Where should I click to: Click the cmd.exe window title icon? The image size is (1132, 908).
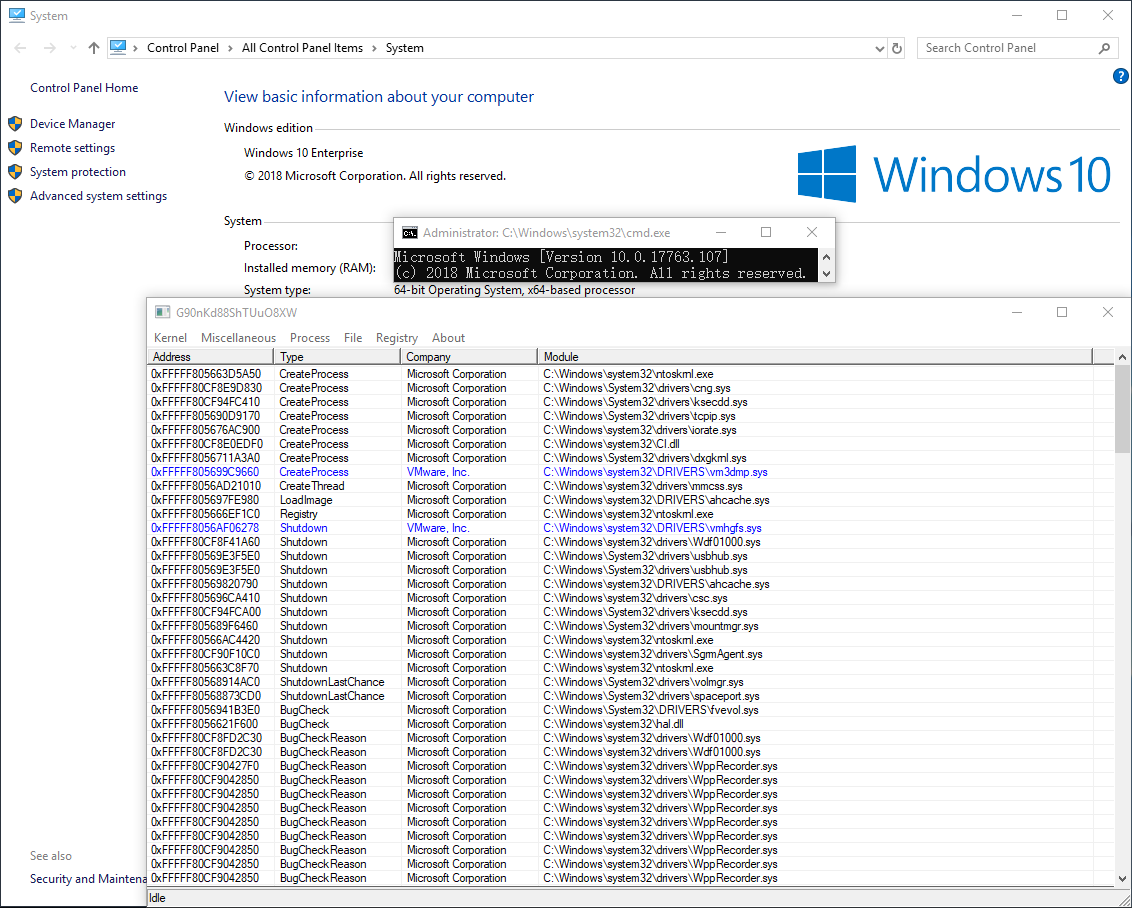(409, 232)
